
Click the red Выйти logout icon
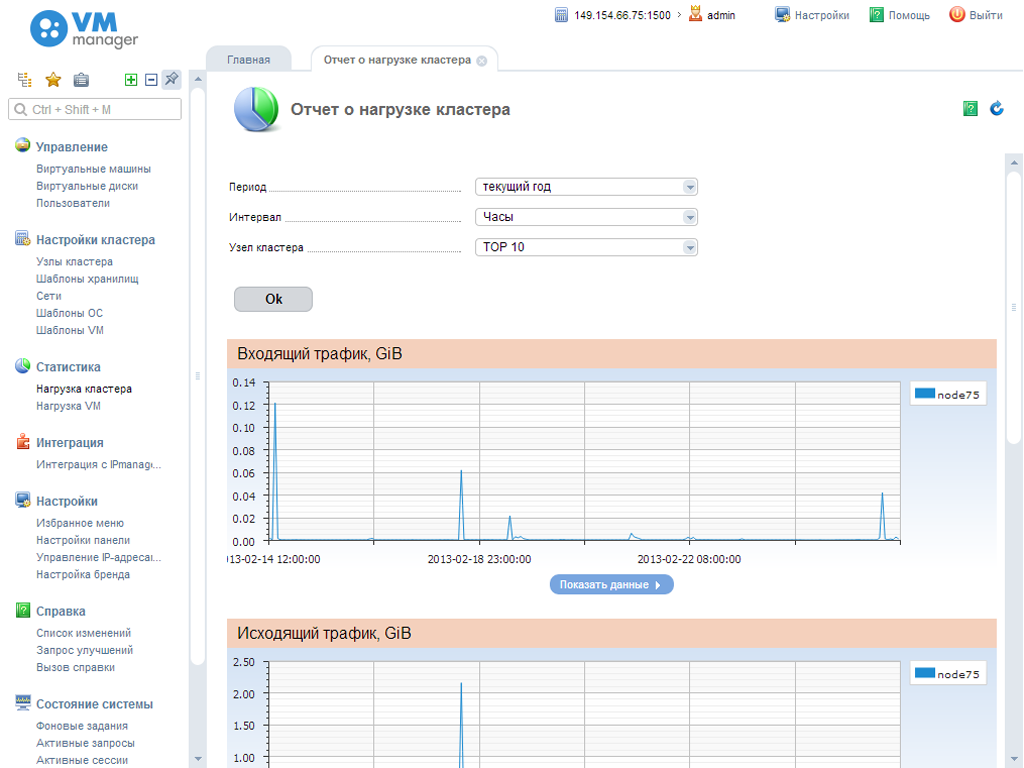pos(957,15)
